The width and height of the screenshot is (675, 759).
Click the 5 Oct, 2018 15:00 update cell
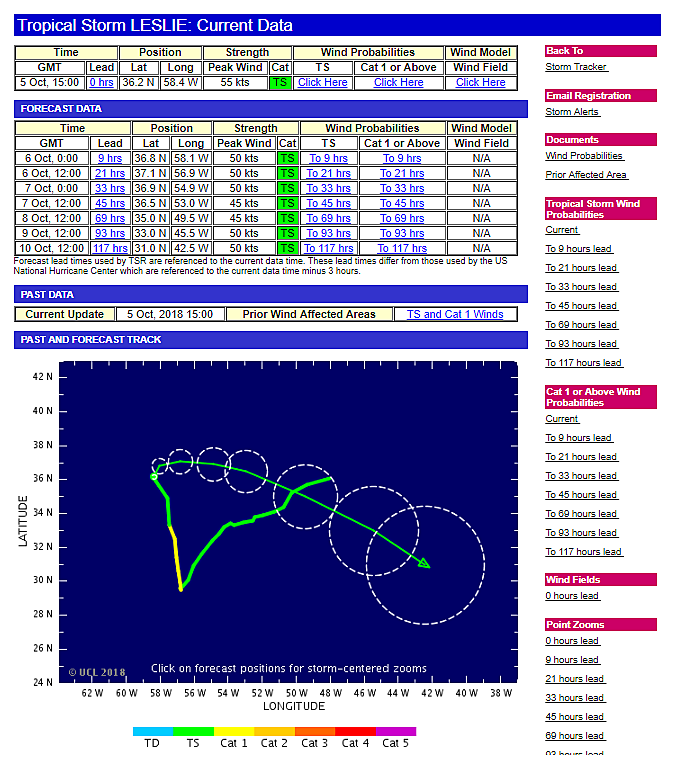click(x=170, y=315)
